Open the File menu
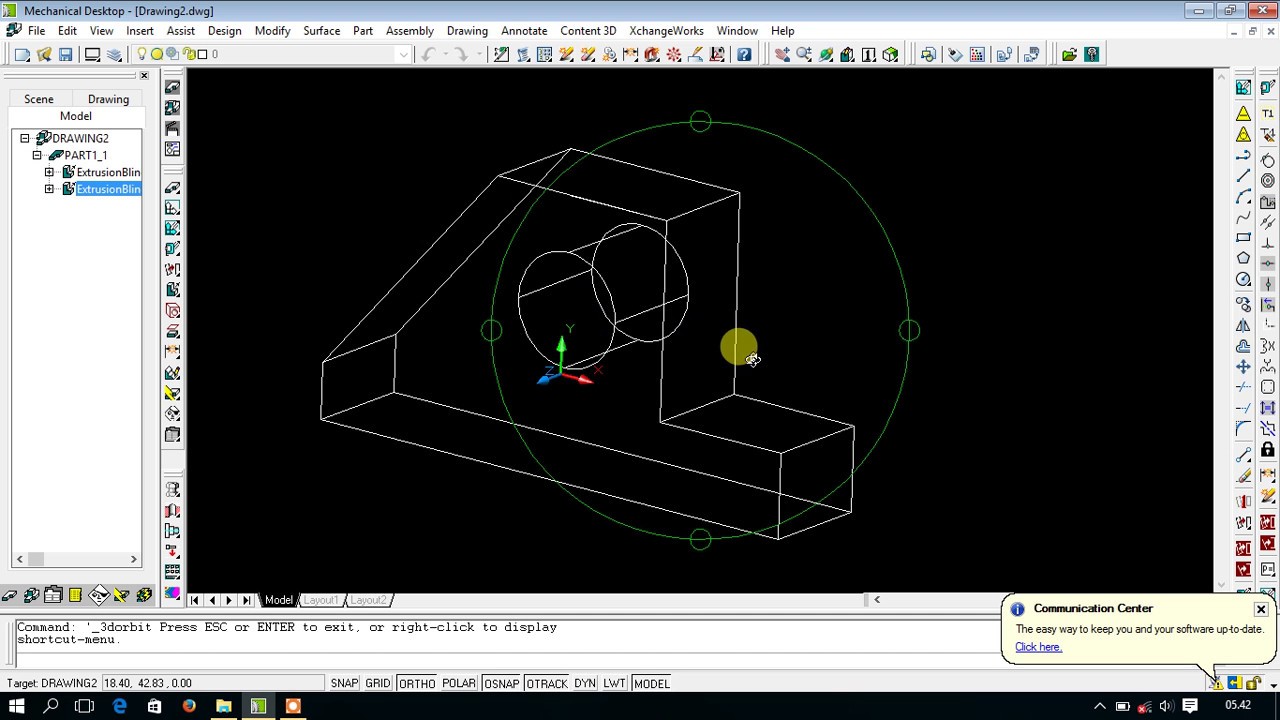The image size is (1280, 720). pyautogui.click(x=36, y=31)
